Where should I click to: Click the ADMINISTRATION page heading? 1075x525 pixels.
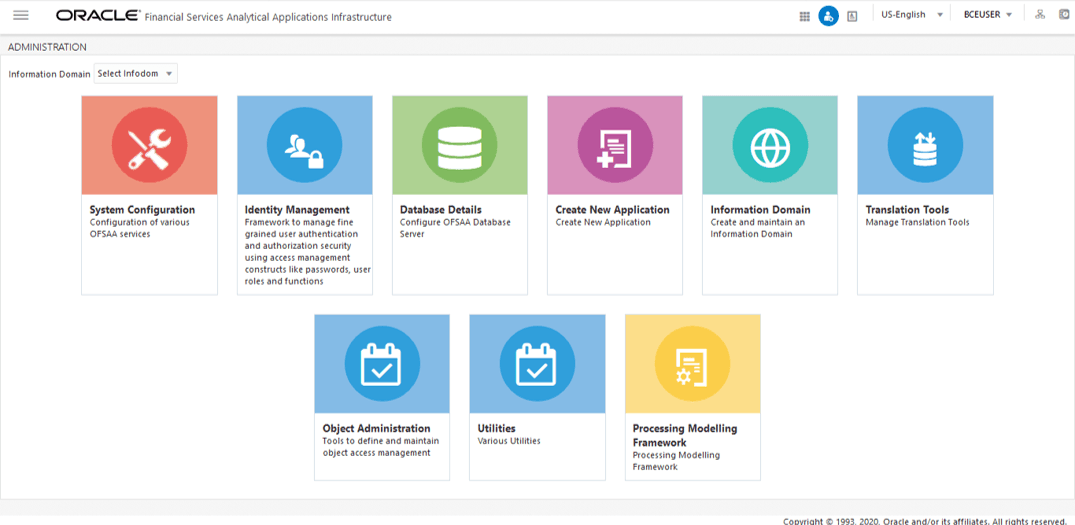click(x=47, y=47)
